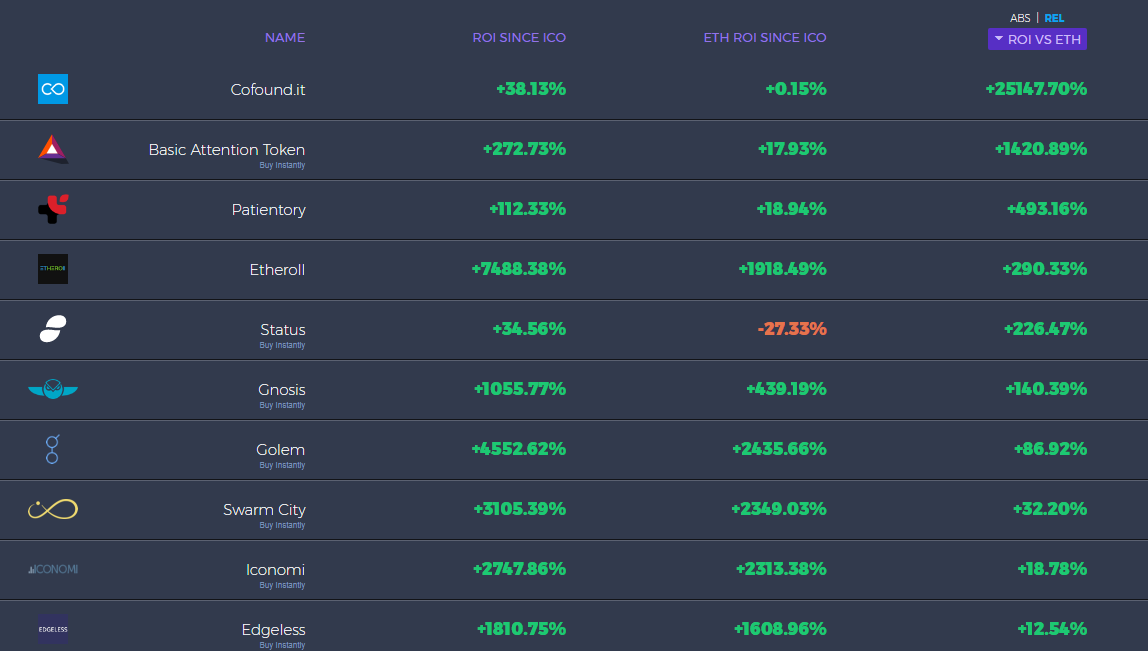Image resolution: width=1148 pixels, height=651 pixels.
Task: Sort by ROI VS ETH column
Action: 1037,40
